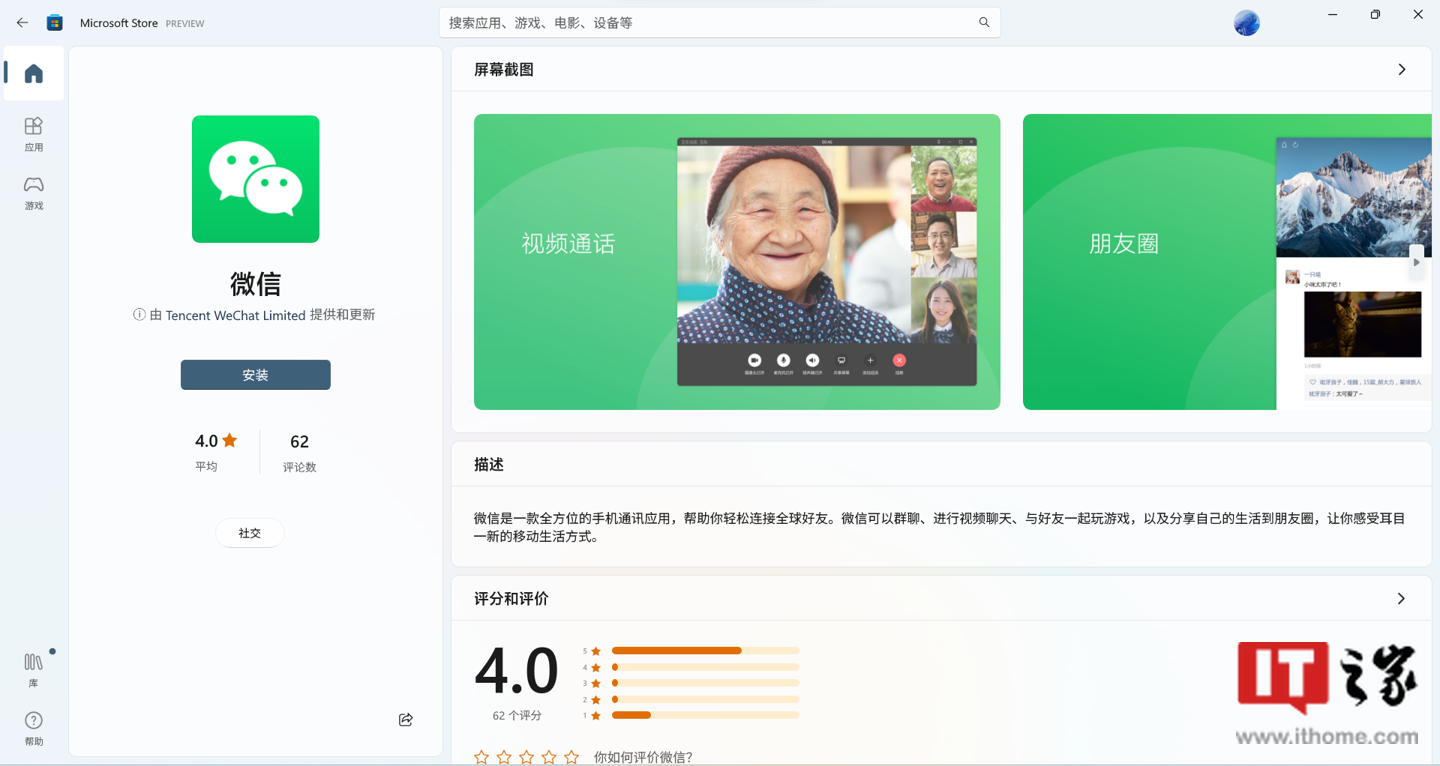Open the Tencent WeChat Limited publisher link
This screenshot has height=766, width=1440.
(x=236, y=315)
